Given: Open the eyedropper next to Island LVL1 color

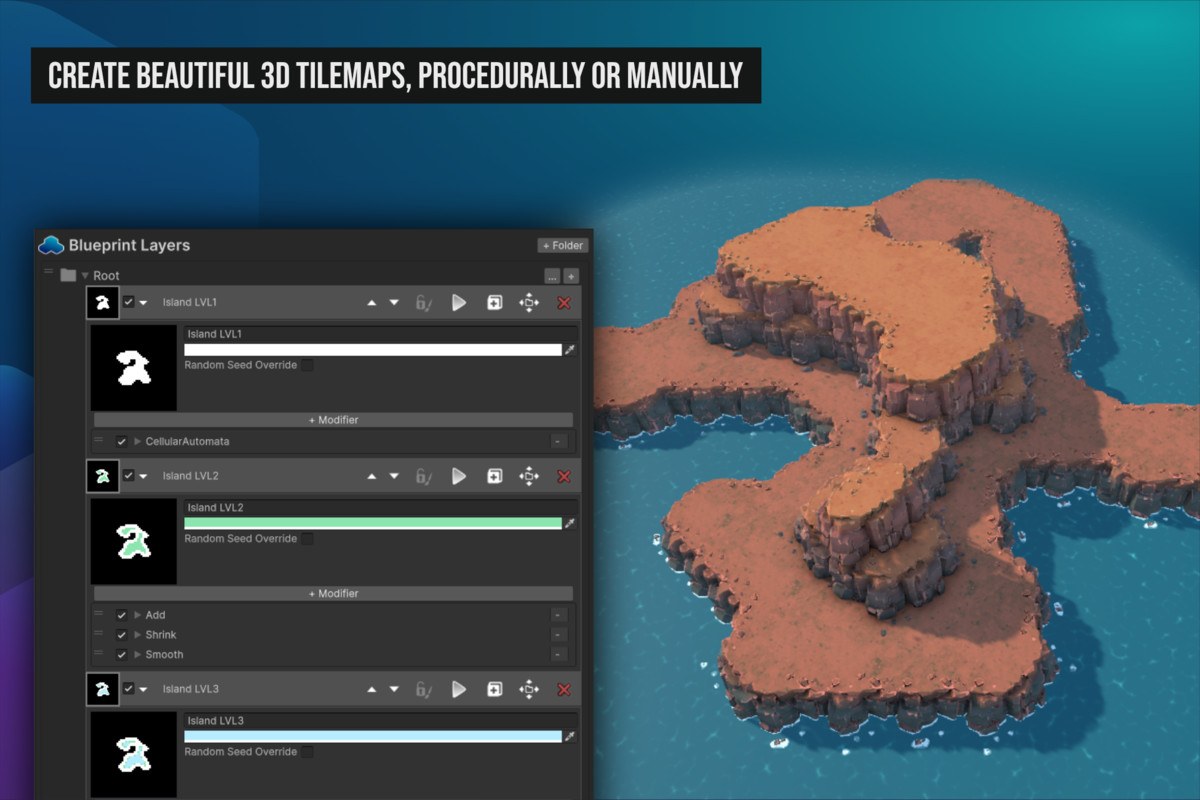Looking at the screenshot, I should coord(570,350).
